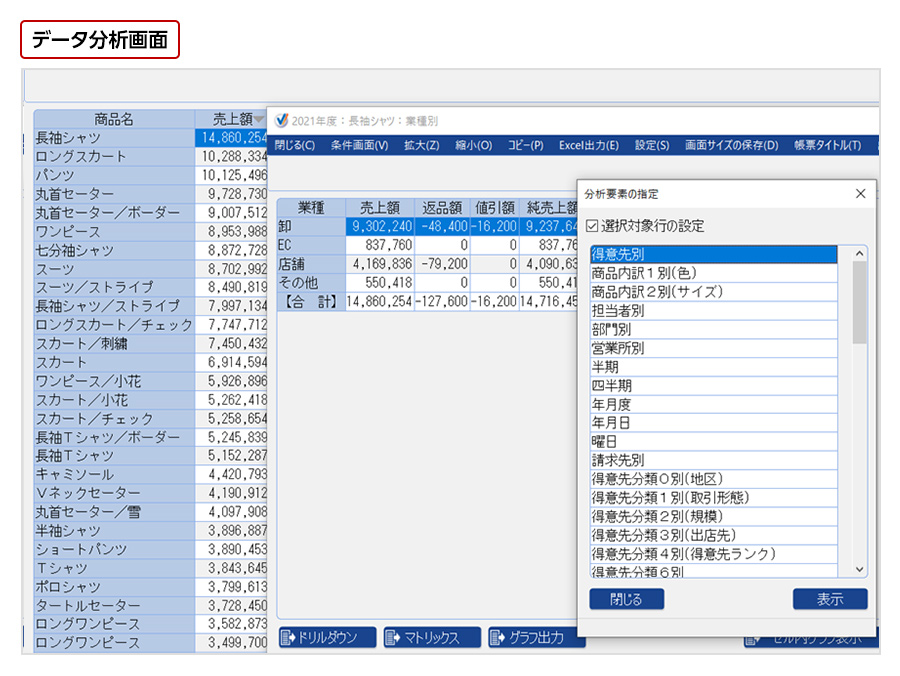Image resolution: width=900 pixels, height=676 pixels.
Task: Select タートルセーター in the product list
Action: point(114,605)
